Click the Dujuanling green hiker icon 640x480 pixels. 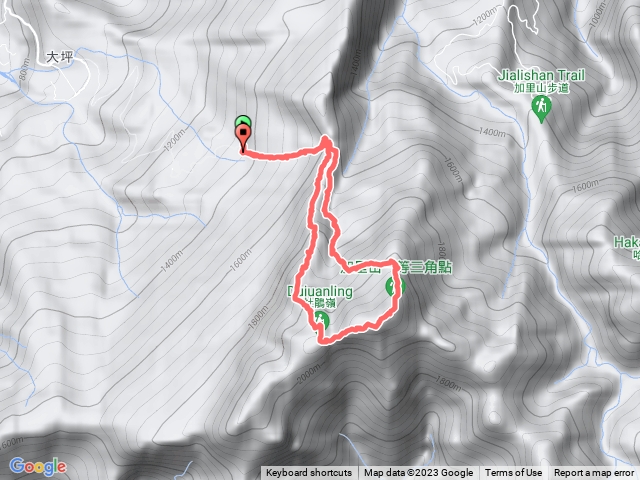coord(321,319)
